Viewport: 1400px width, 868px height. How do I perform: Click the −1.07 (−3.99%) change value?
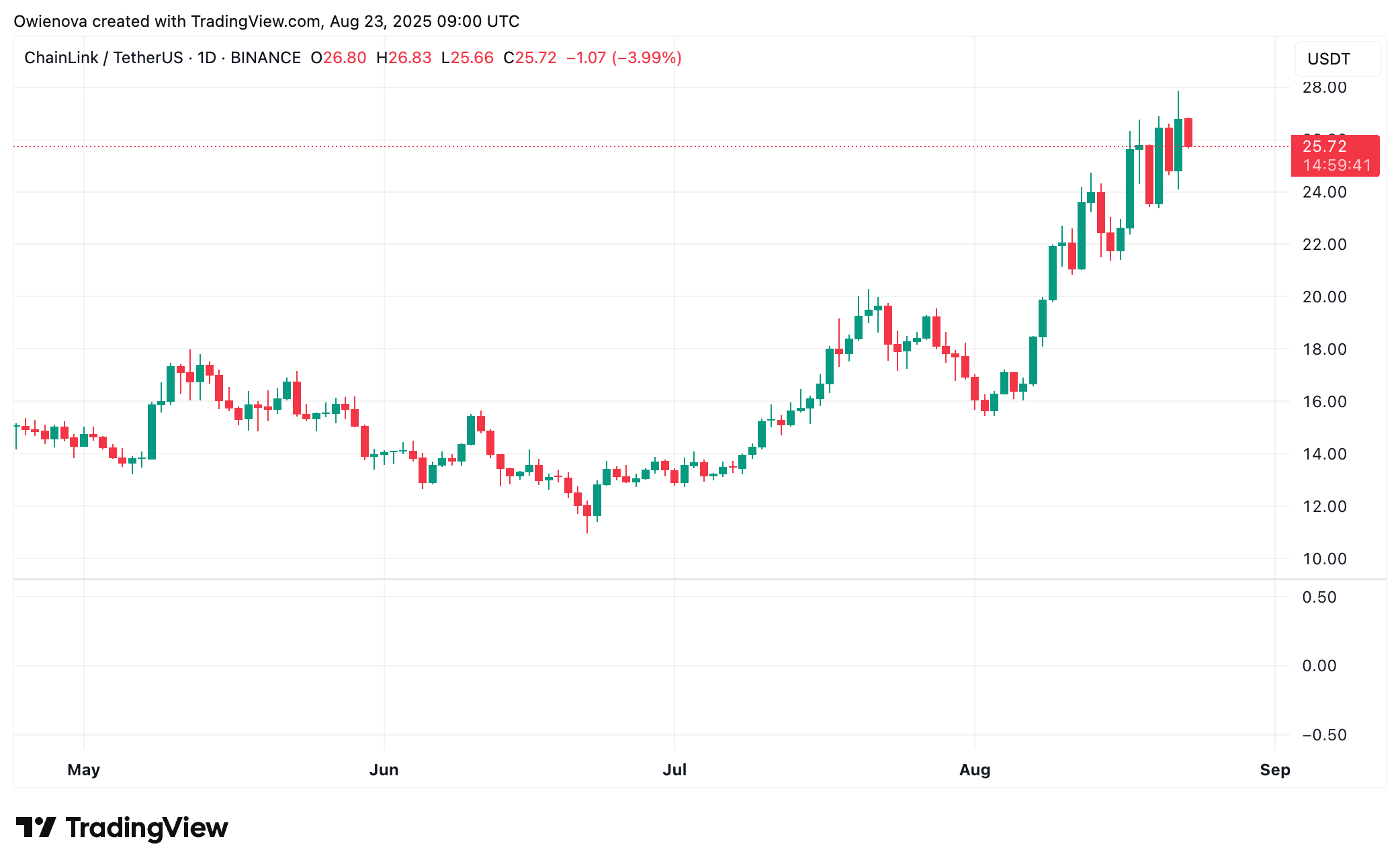pyautogui.click(x=623, y=58)
